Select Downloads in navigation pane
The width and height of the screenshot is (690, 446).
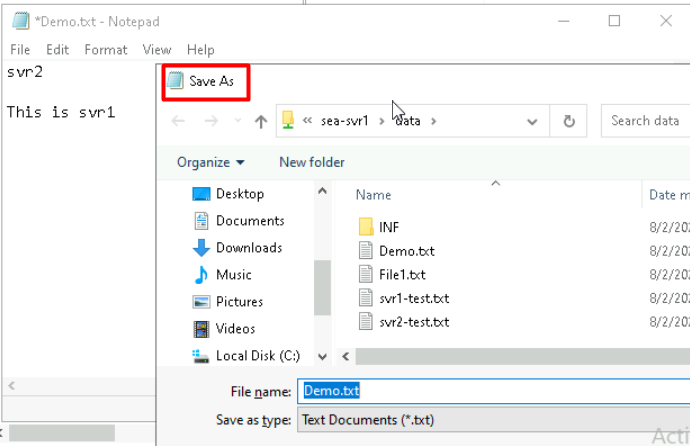[x=249, y=248]
